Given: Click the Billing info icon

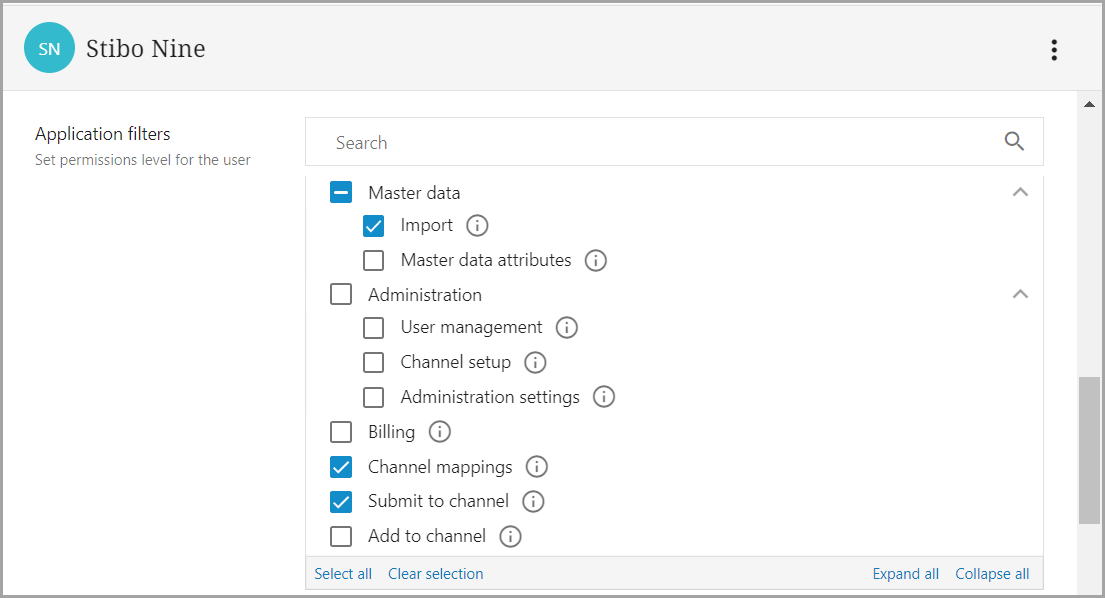Looking at the screenshot, I should point(439,432).
